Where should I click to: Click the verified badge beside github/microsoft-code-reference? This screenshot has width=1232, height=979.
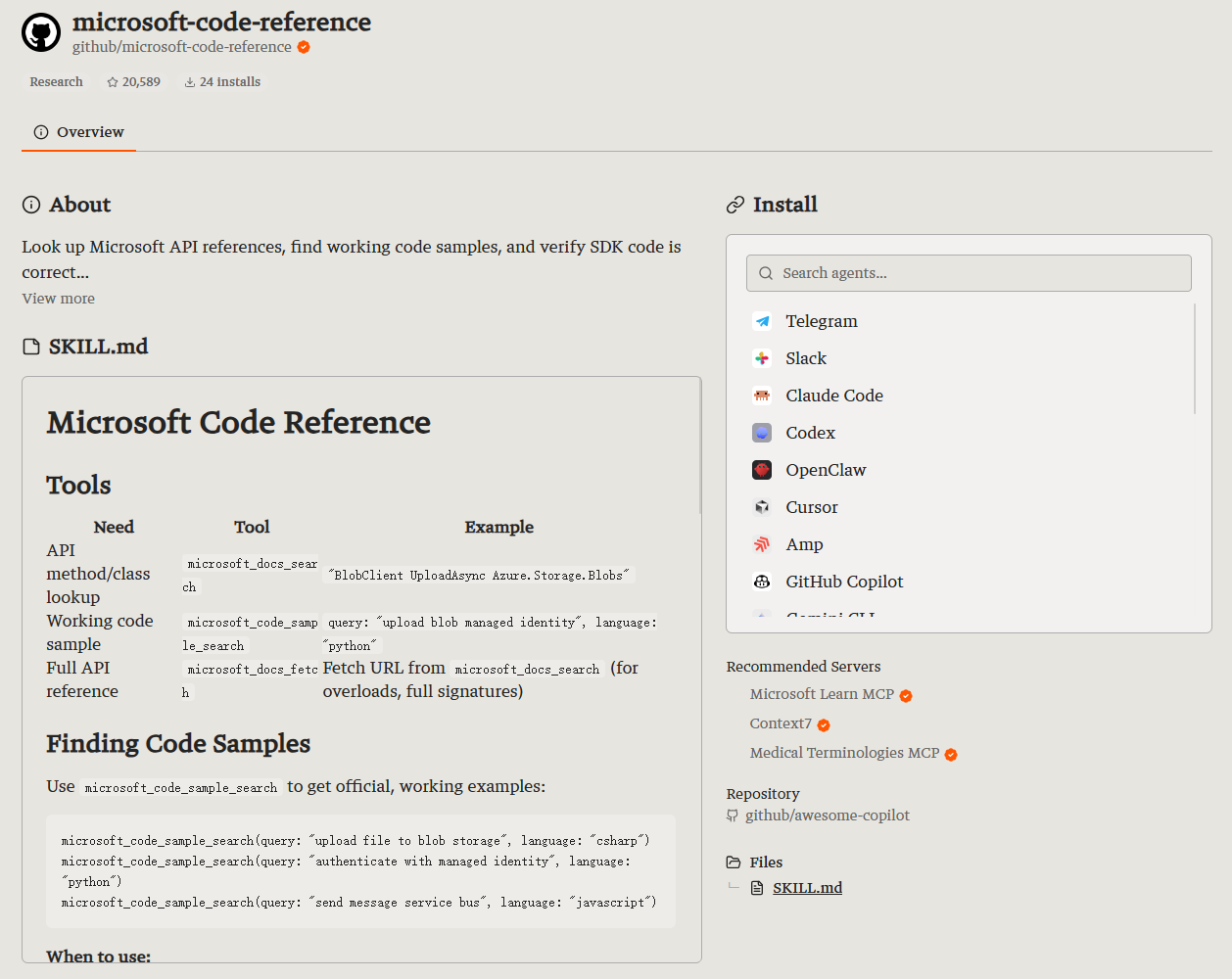[304, 47]
